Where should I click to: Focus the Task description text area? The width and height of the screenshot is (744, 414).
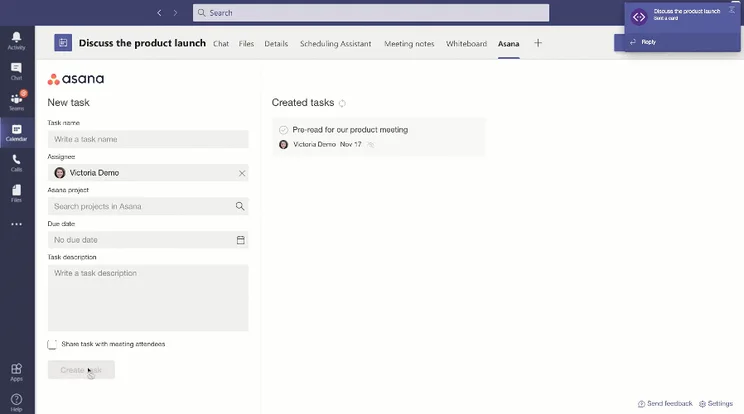(148, 298)
